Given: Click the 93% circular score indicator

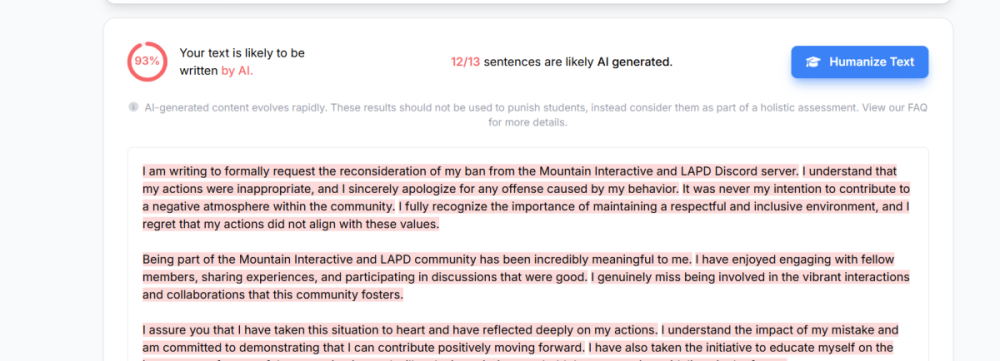Looking at the screenshot, I should pyautogui.click(x=147, y=62).
